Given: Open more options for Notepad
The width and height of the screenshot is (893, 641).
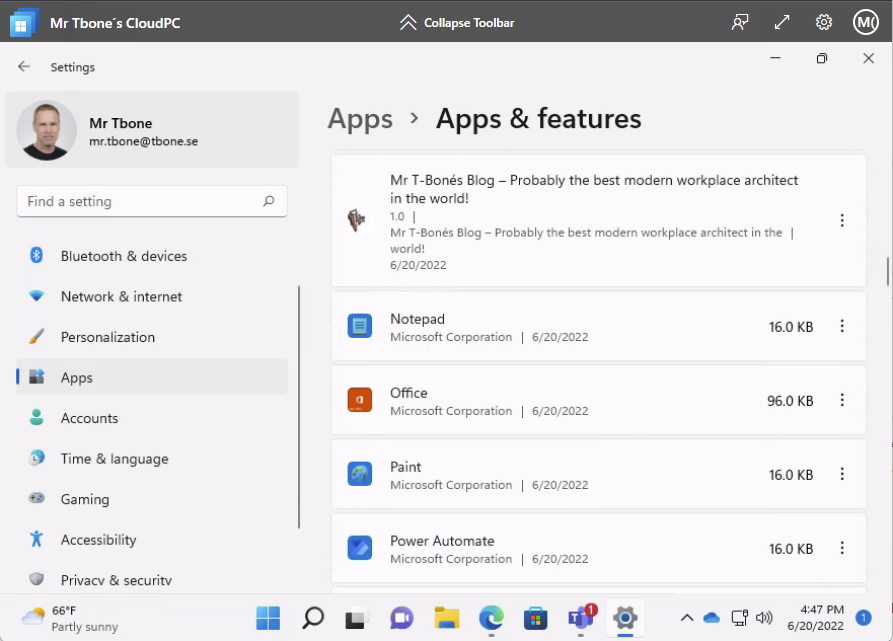Looking at the screenshot, I should click(x=842, y=326).
